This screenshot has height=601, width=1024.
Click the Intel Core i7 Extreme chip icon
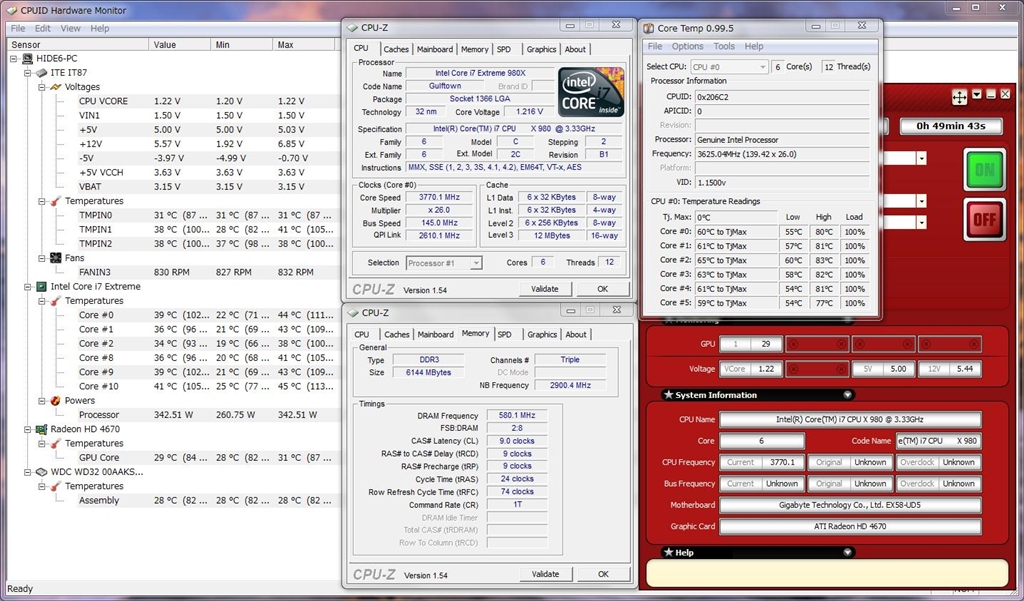tap(42, 287)
